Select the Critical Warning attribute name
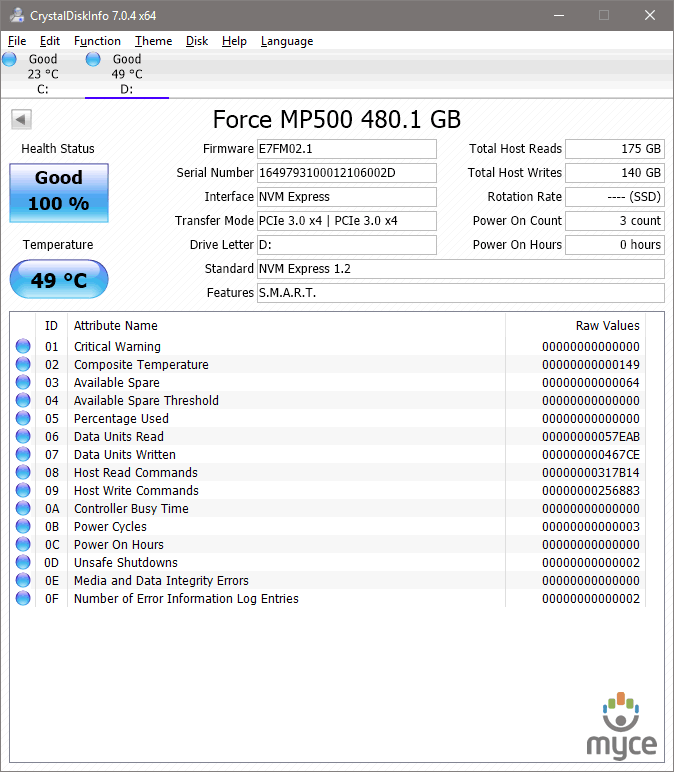 point(117,347)
